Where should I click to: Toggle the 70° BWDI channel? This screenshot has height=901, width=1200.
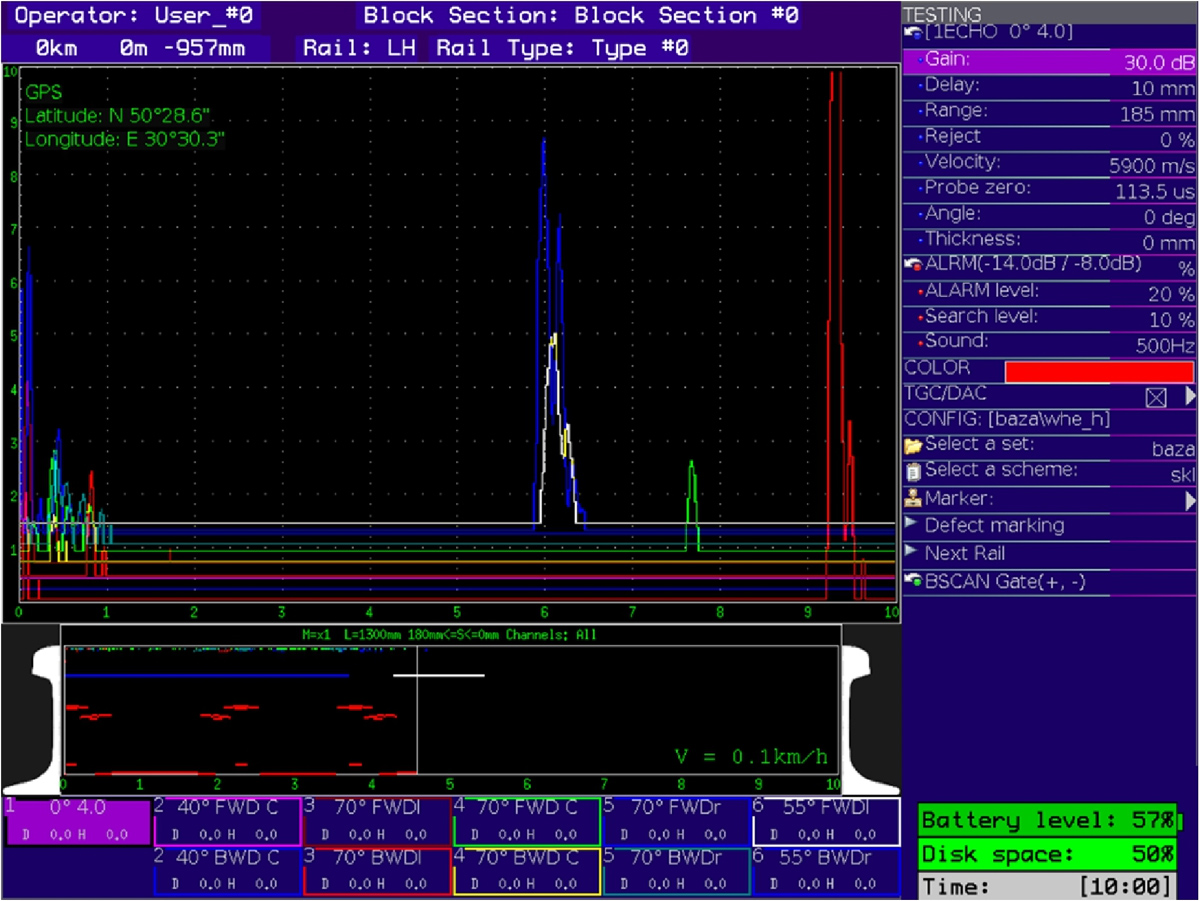pyautogui.click(x=375, y=870)
